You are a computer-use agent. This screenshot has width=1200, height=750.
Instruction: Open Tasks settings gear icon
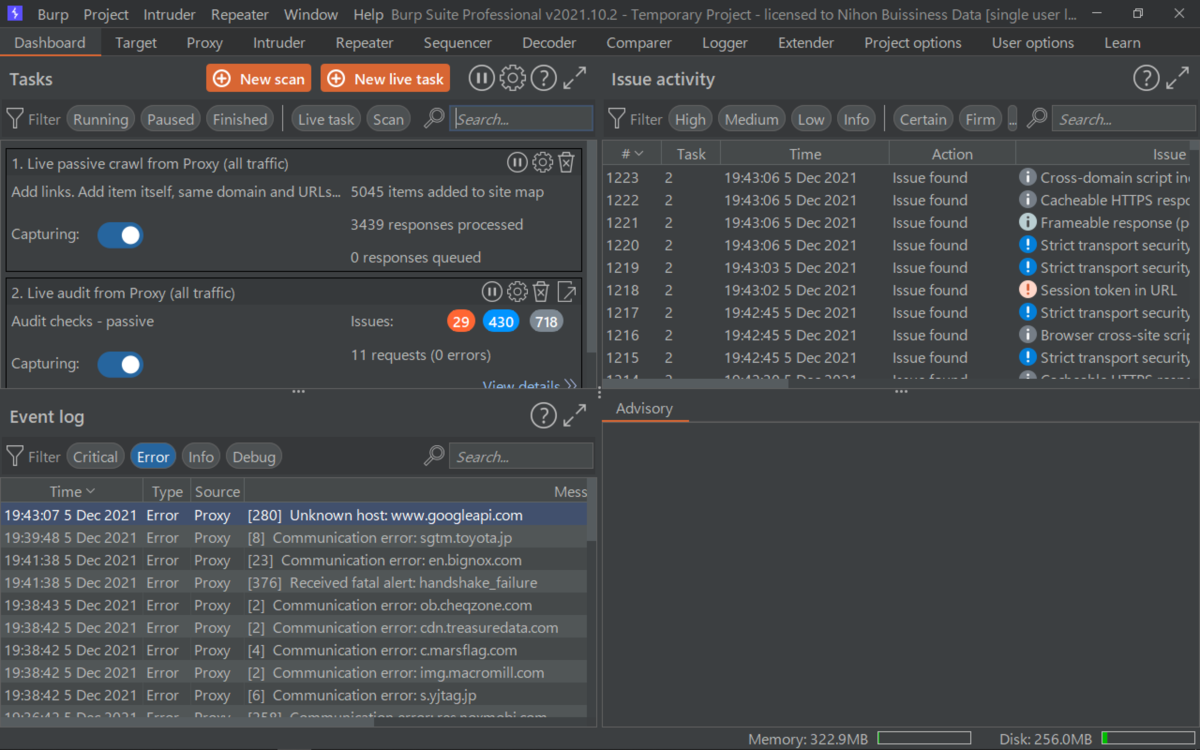512,79
